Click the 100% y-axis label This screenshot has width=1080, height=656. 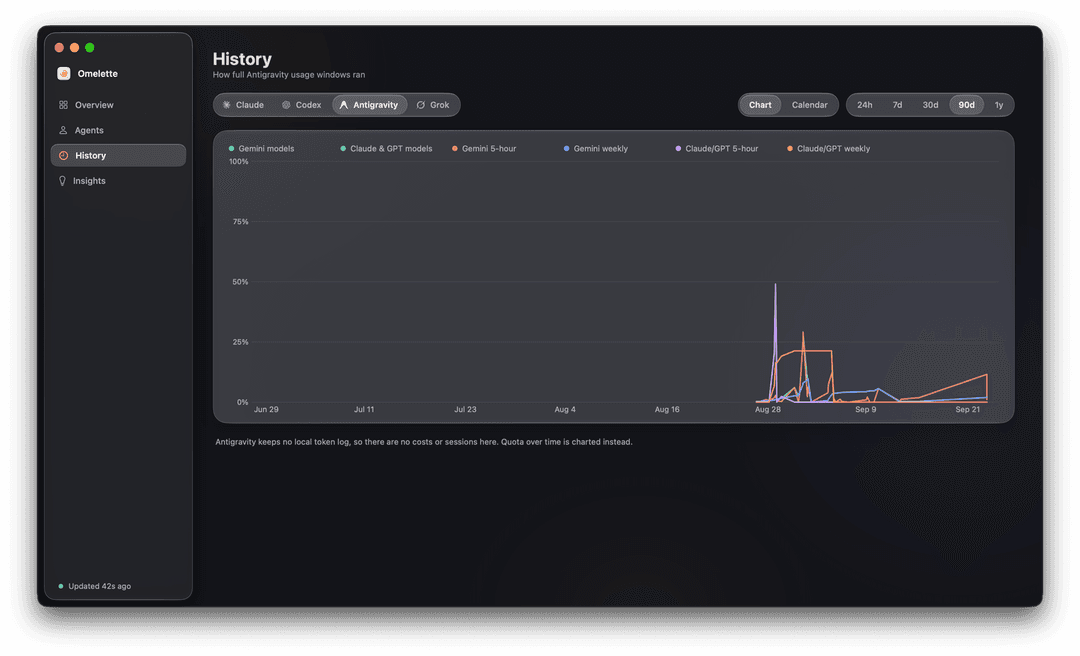(238, 162)
